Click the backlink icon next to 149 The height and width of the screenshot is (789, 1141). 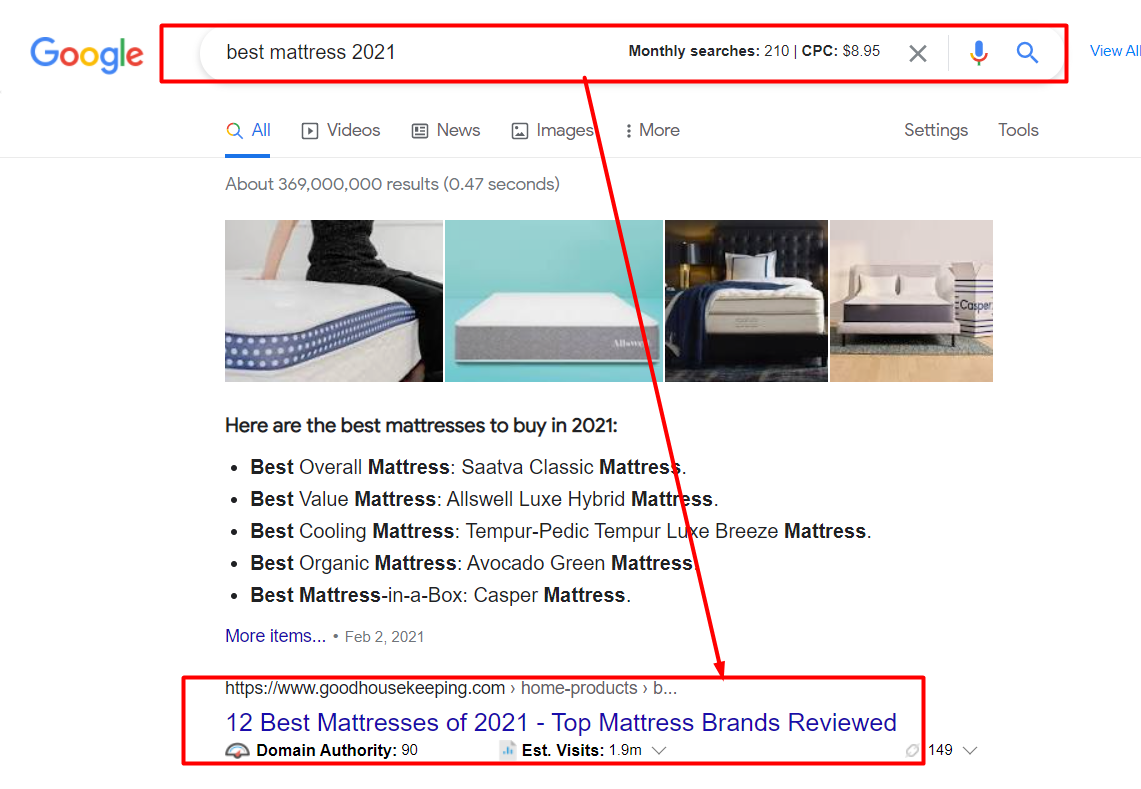click(911, 749)
